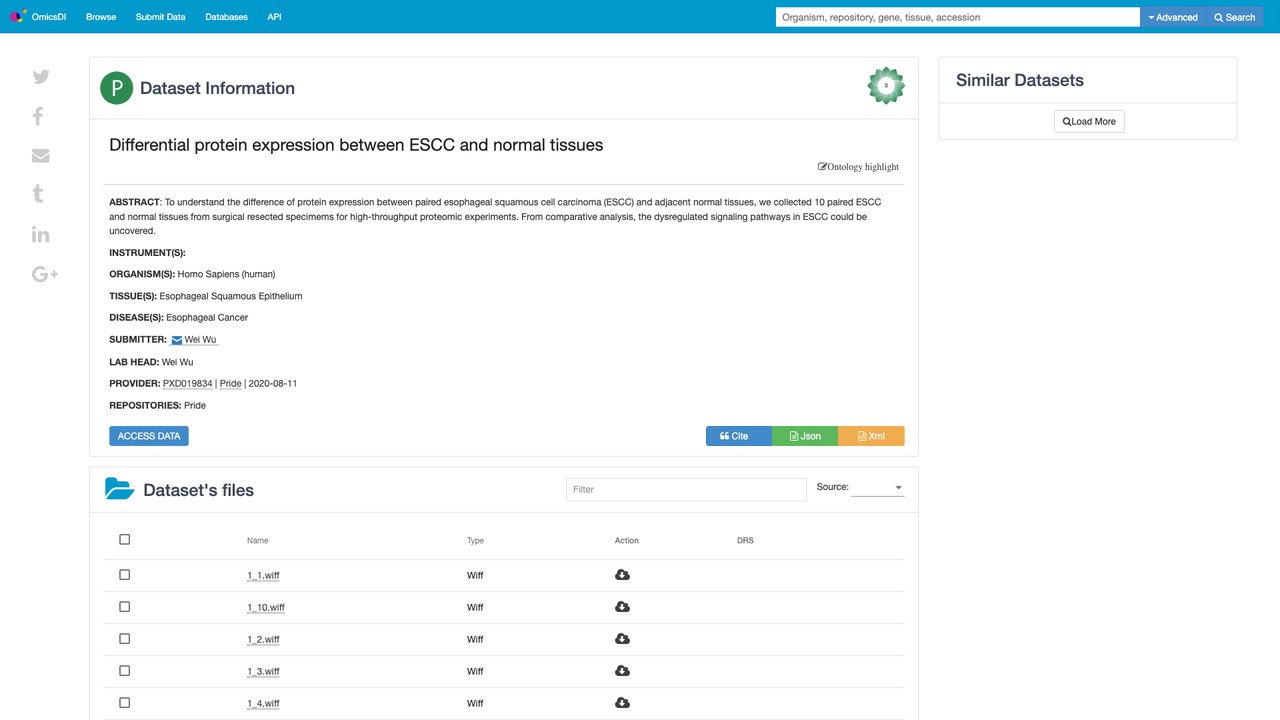Share dataset on LinkedIn
Screen dimensions: 1280x720
[x=41, y=234]
